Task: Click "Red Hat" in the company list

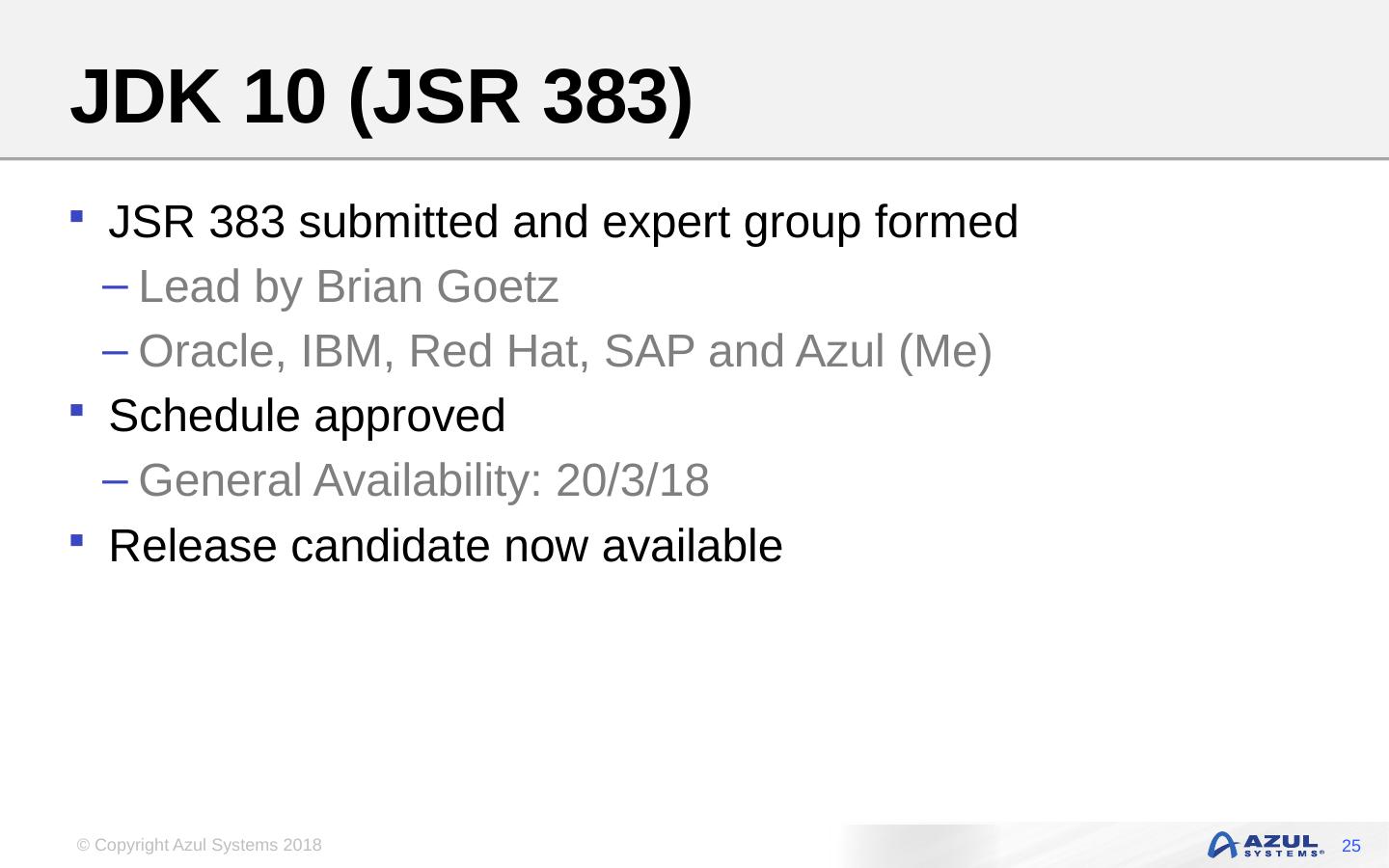Action: [499, 351]
